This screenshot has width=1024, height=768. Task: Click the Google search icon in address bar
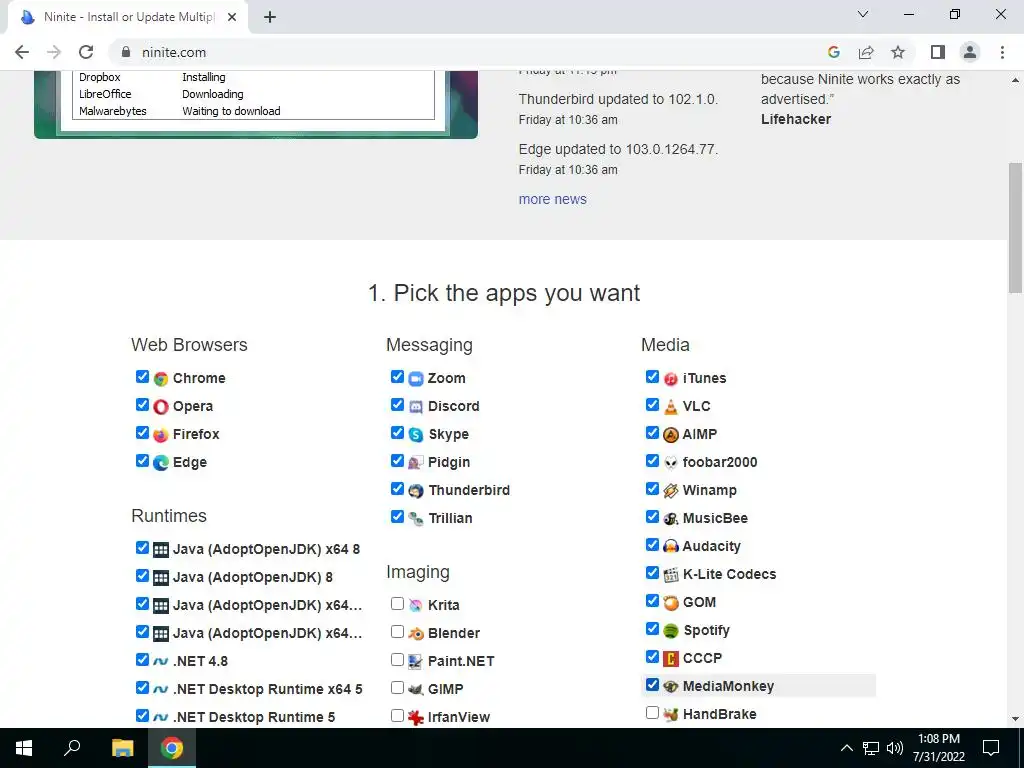pos(834,52)
